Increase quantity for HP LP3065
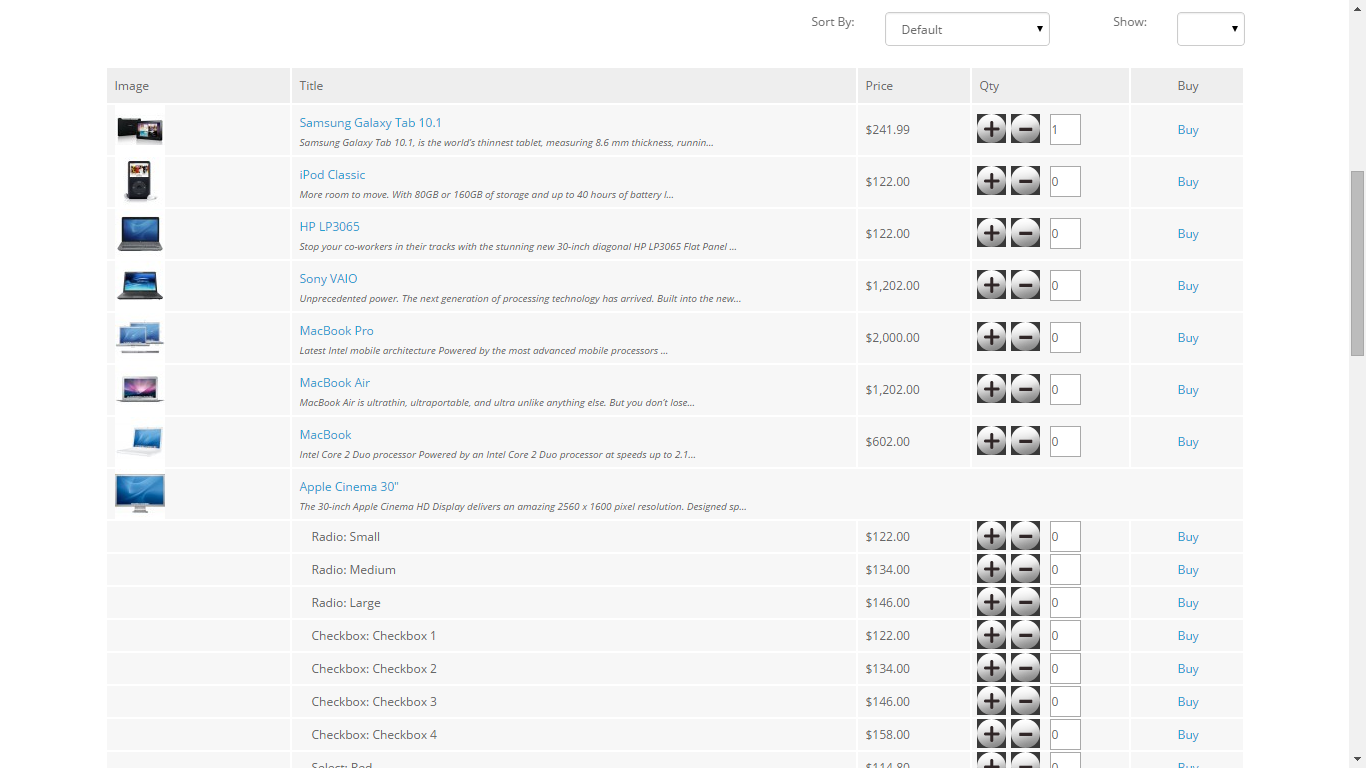Image resolution: width=1366 pixels, height=768 pixels. (x=991, y=233)
